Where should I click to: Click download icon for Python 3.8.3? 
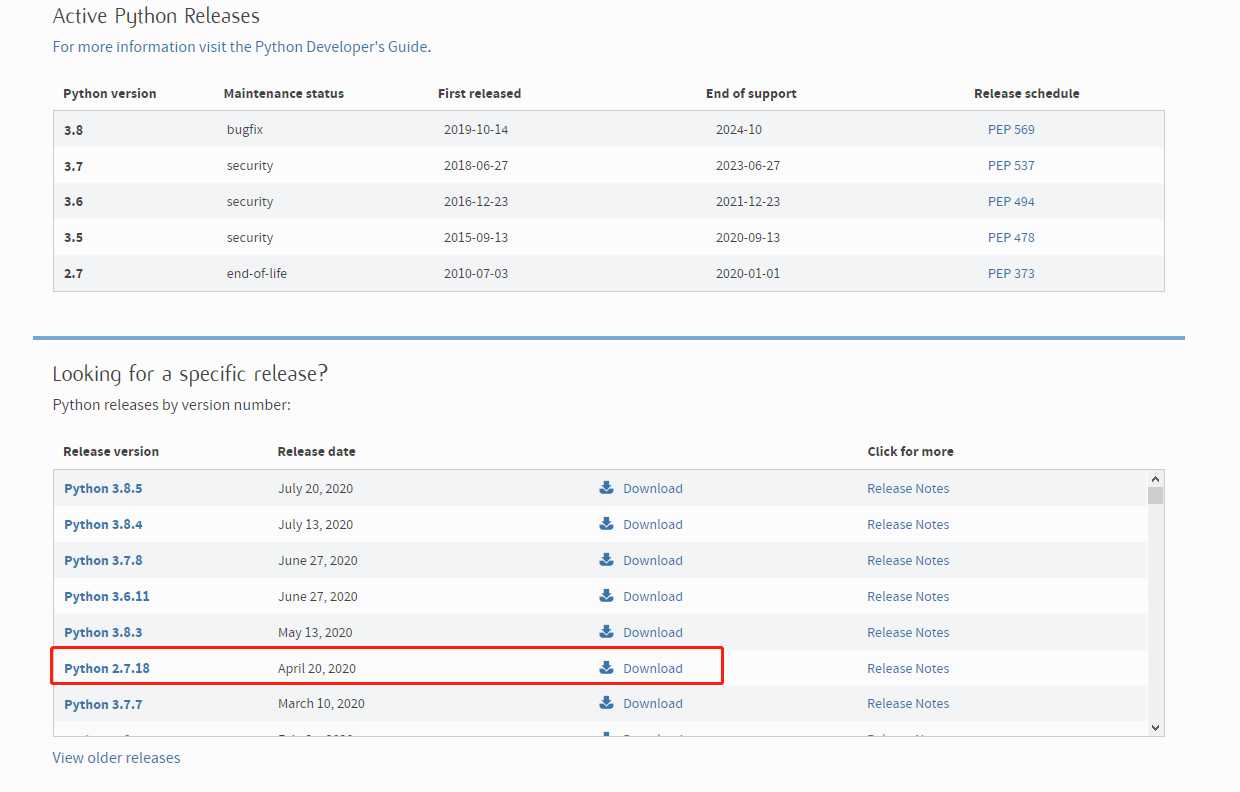(x=606, y=632)
